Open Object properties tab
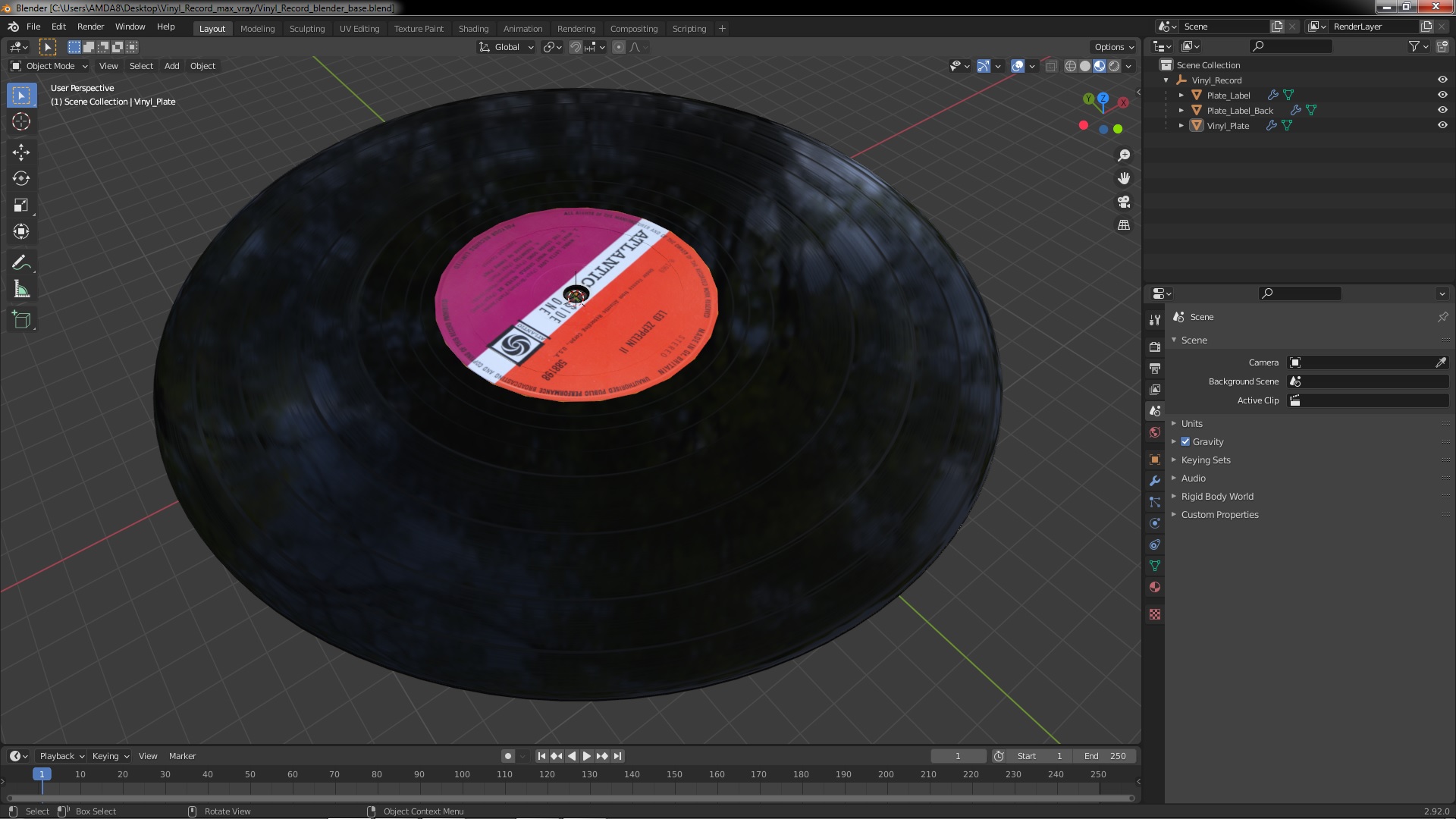This screenshot has height=819, width=1456. click(x=1155, y=460)
